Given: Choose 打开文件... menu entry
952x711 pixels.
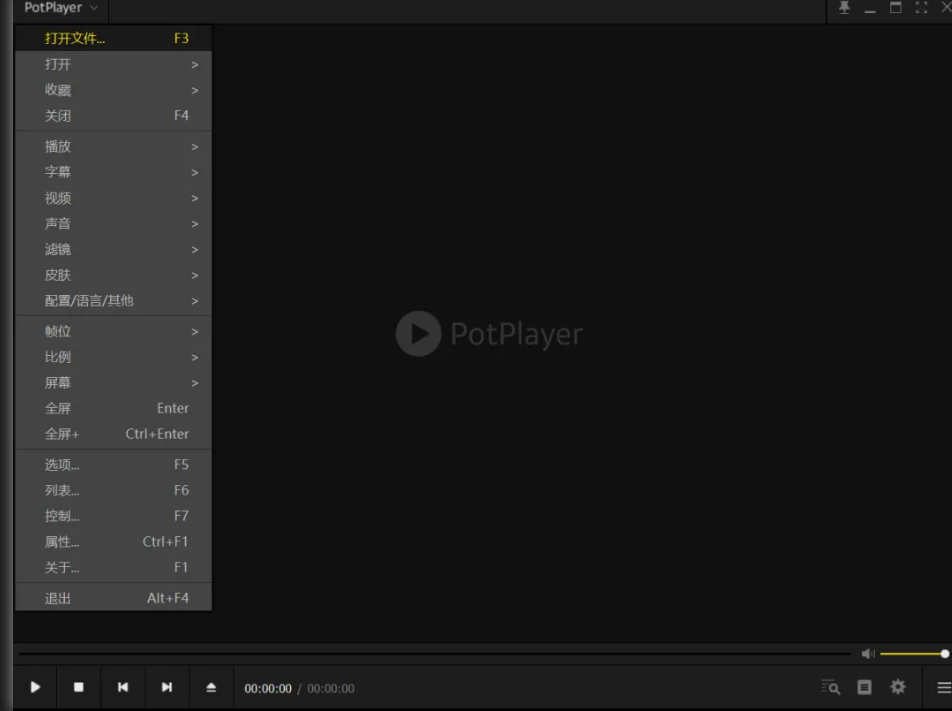Looking at the screenshot, I should pos(114,38).
